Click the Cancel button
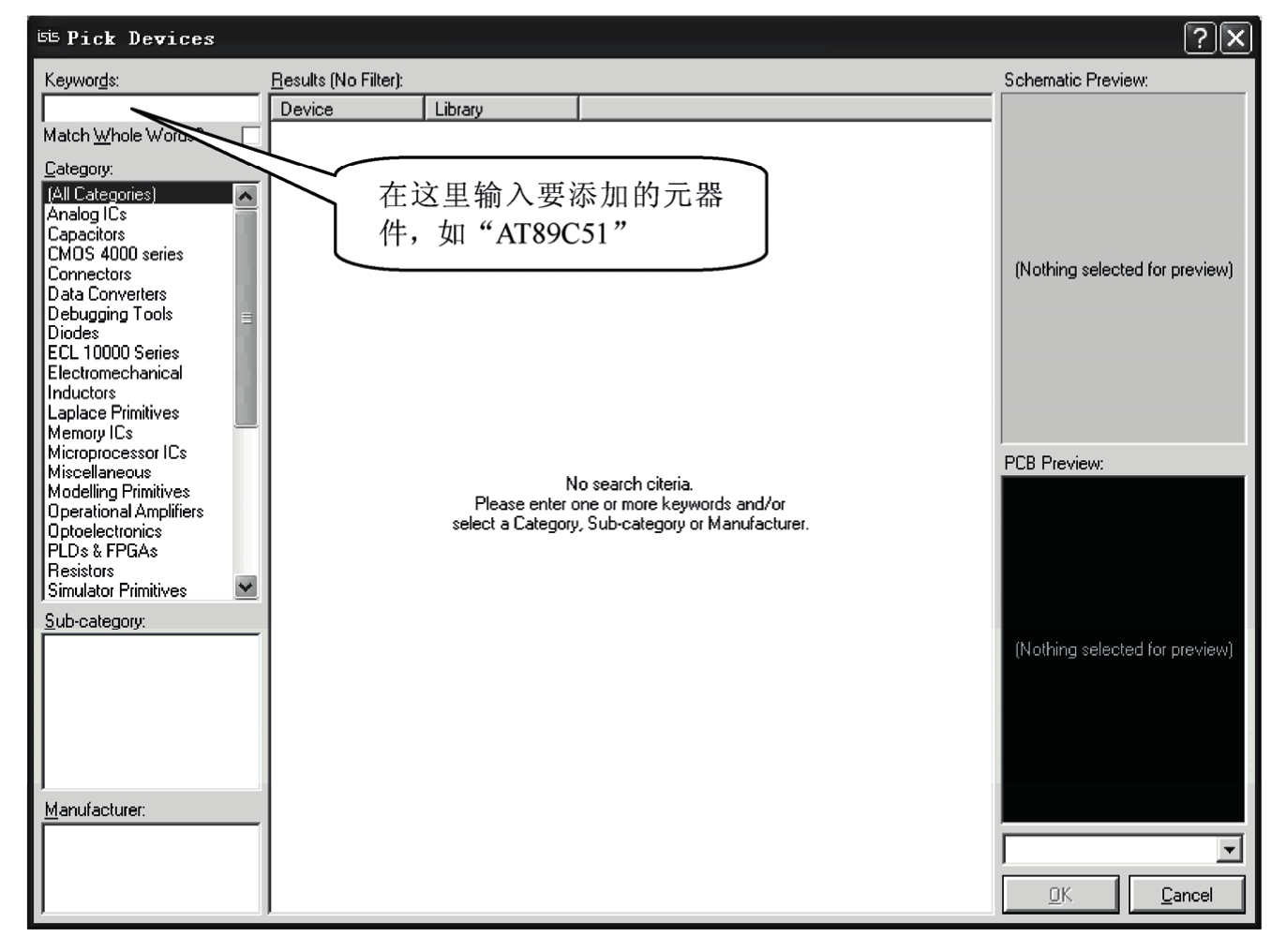This screenshot has height=952, width=1286. point(1187,895)
